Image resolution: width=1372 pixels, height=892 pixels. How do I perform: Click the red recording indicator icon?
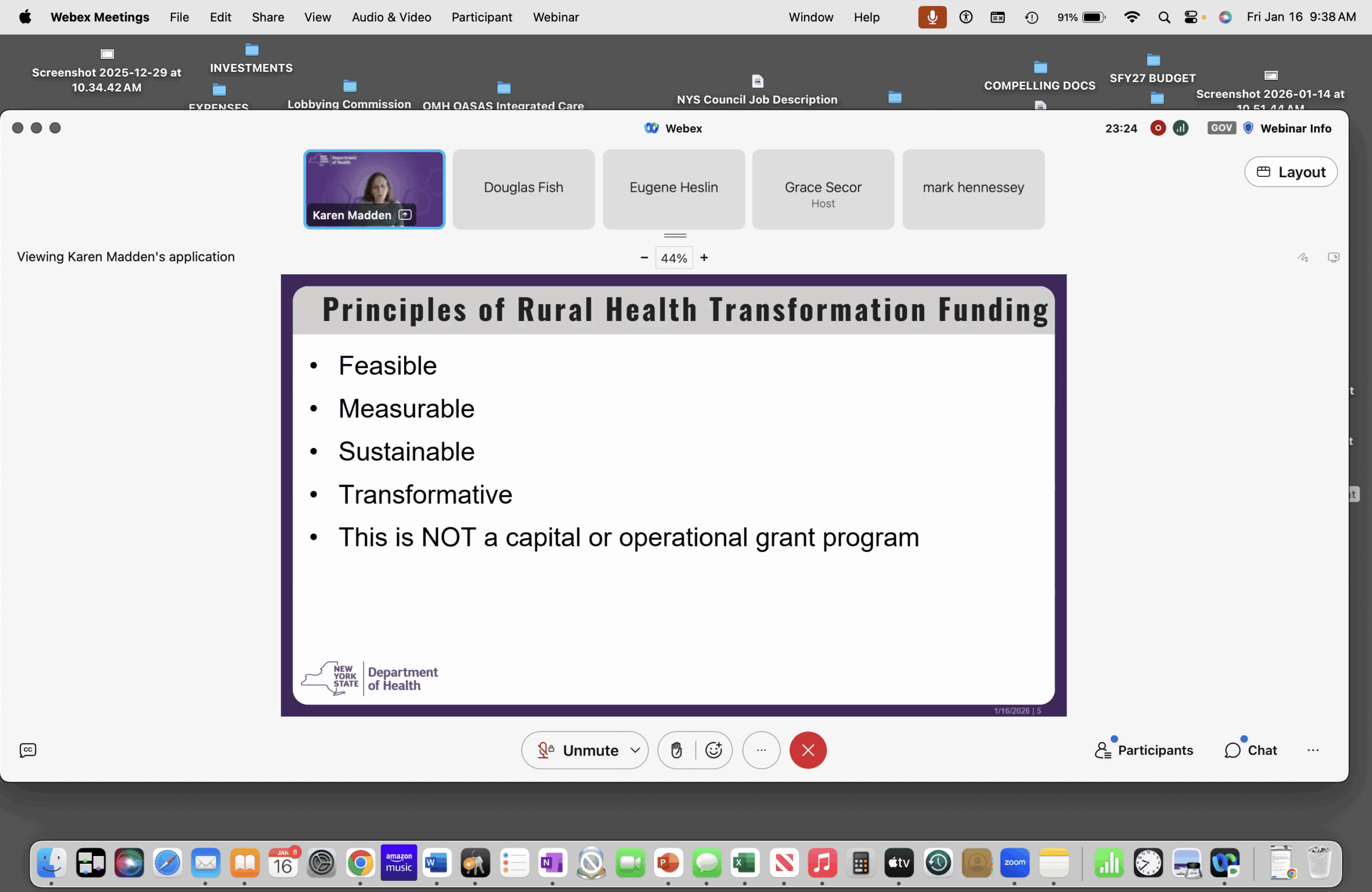tap(1158, 128)
